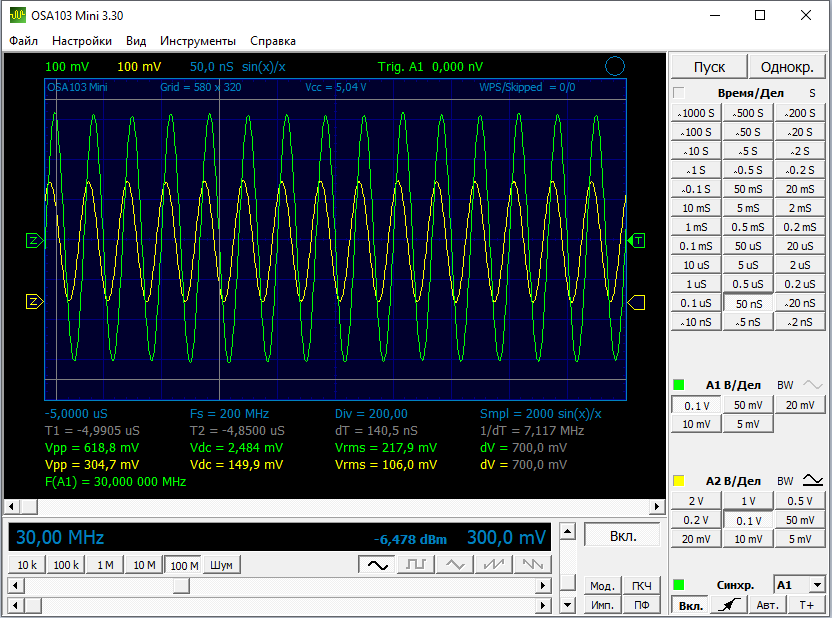This screenshot has width=832, height=618.
Task: Toggle the Время/Дел checkbox
Action: click(x=679, y=93)
